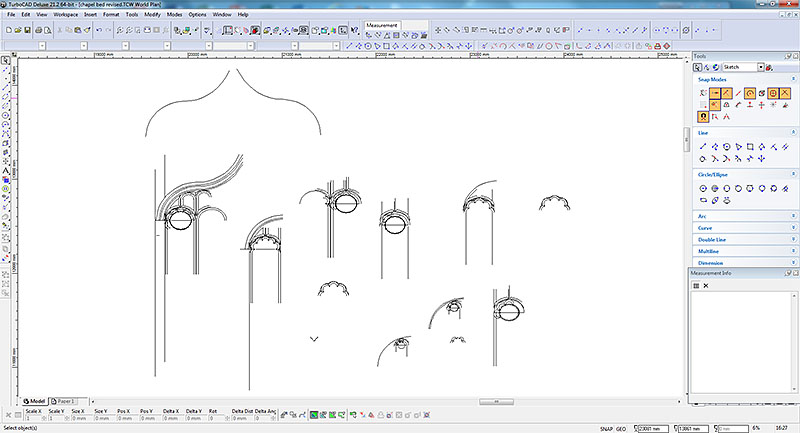This screenshot has height=433, width=800.
Task: Click the delete X icon in Measurement Info
Action: tap(706, 287)
